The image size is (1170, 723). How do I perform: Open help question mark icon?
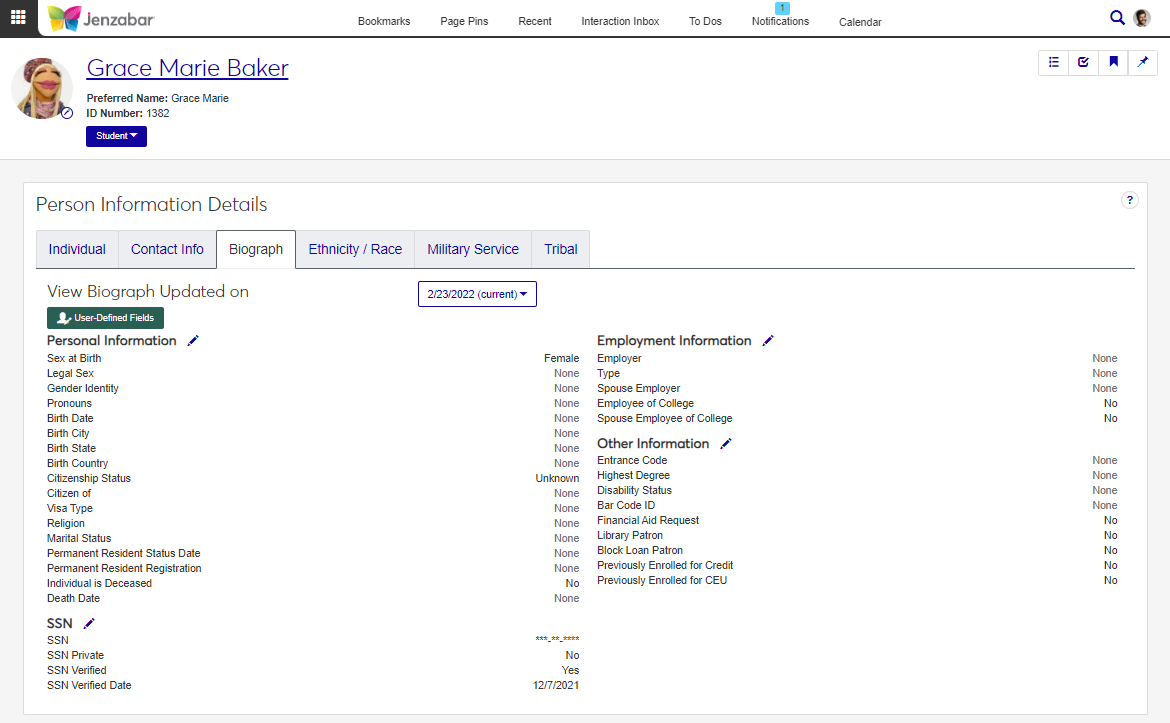1129,200
